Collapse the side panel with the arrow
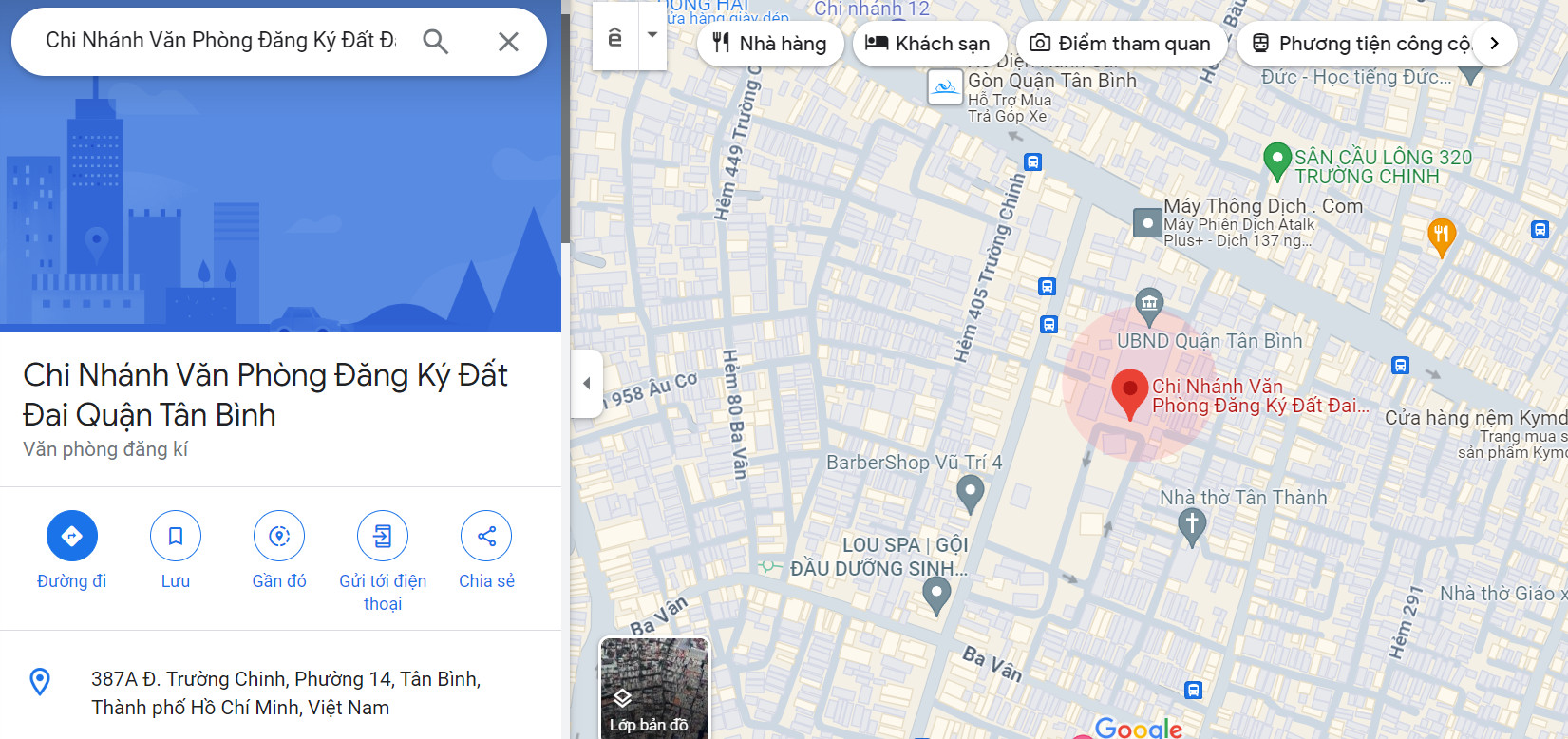Image resolution: width=1568 pixels, height=739 pixels. click(587, 384)
